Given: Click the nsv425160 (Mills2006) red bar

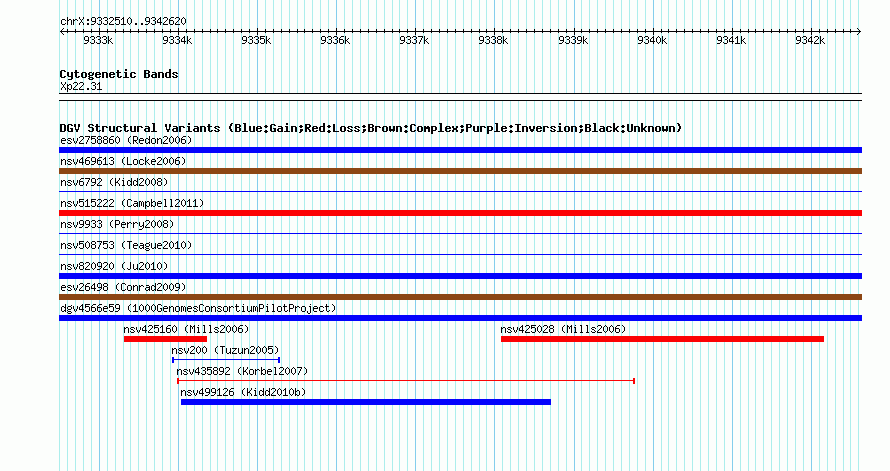Looking at the screenshot, I should [x=165, y=339].
